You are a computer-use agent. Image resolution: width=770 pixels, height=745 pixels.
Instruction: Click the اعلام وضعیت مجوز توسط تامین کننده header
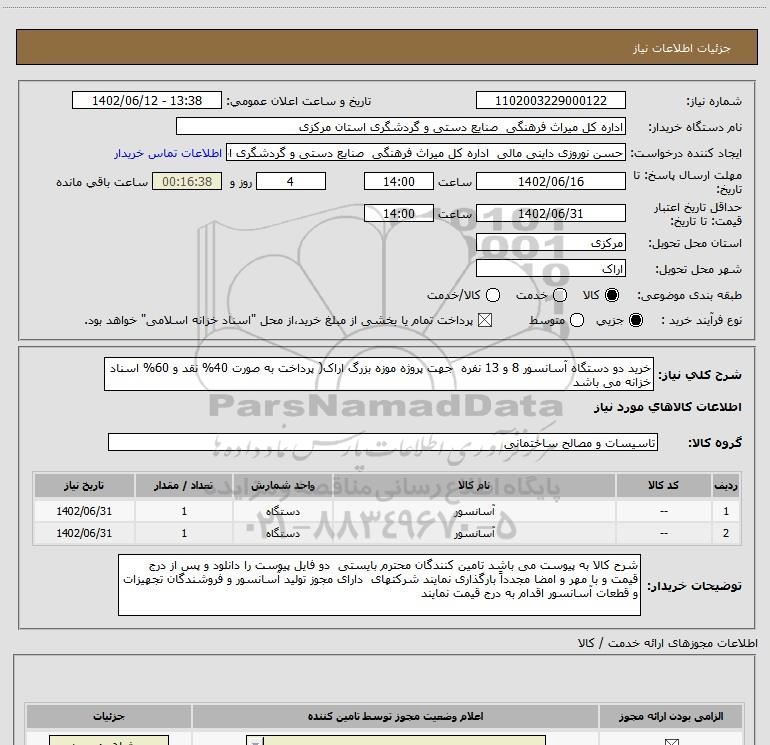coord(395,717)
